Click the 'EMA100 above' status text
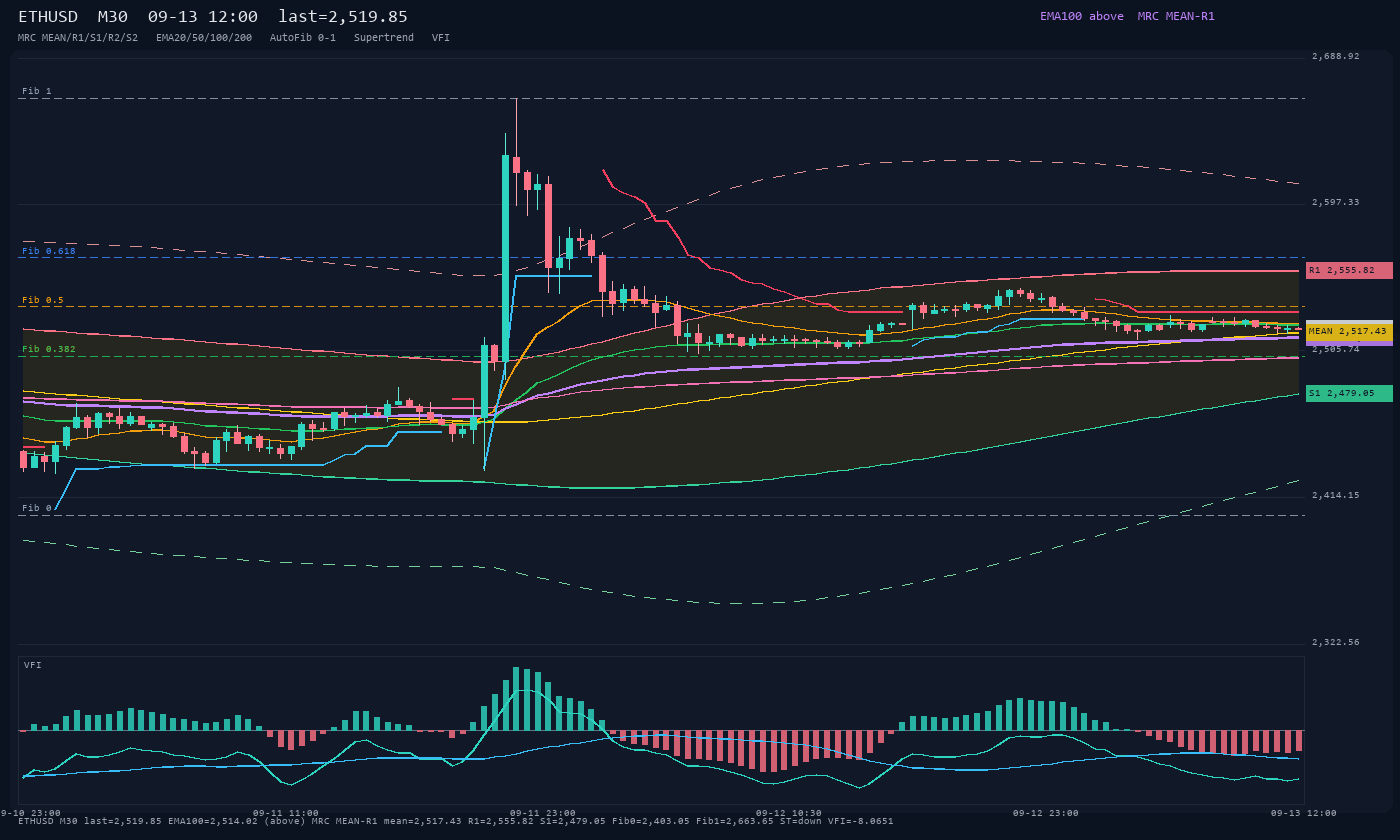This screenshot has height=840, width=1400. [1081, 16]
